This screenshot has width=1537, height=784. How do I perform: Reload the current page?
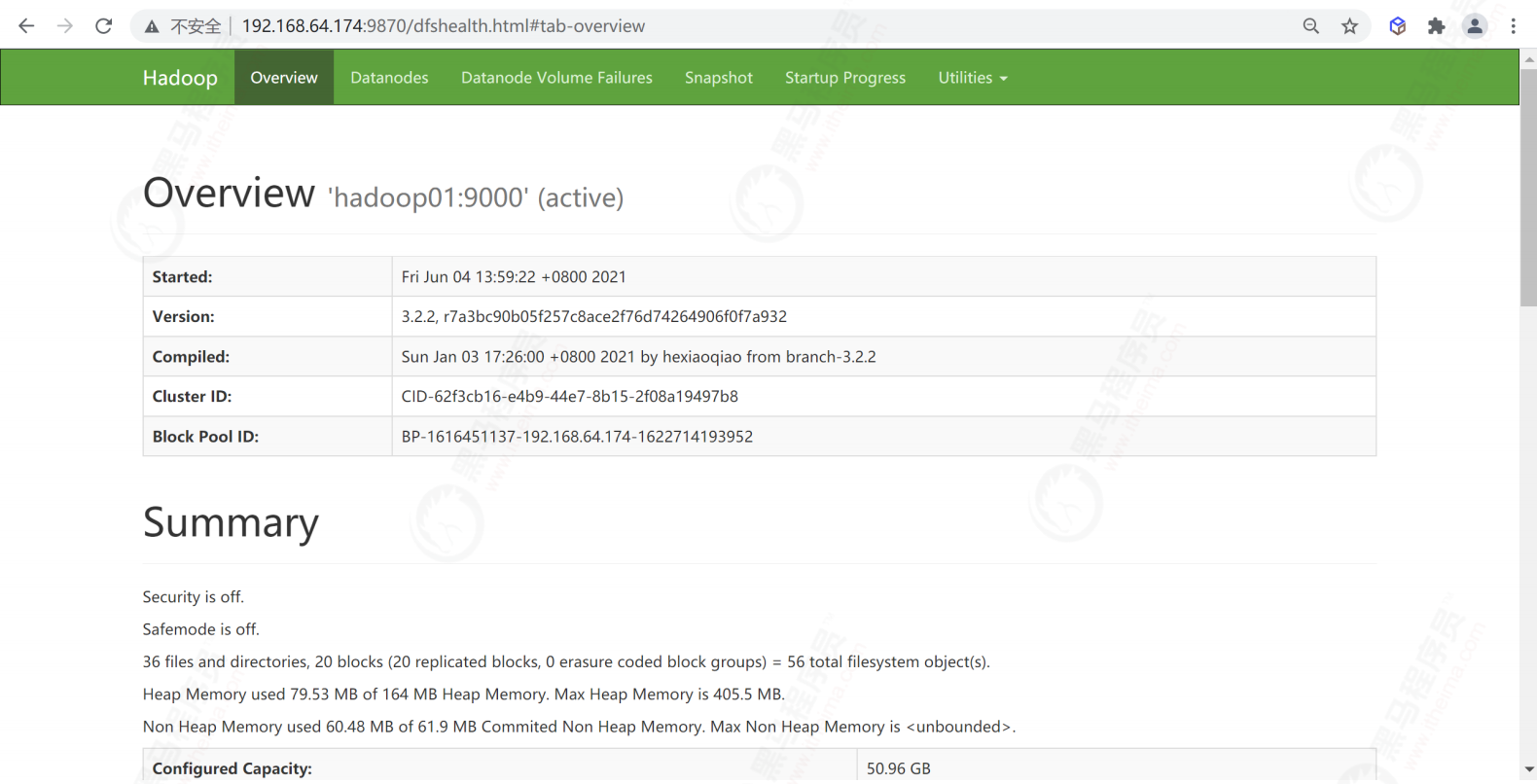pyautogui.click(x=103, y=26)
